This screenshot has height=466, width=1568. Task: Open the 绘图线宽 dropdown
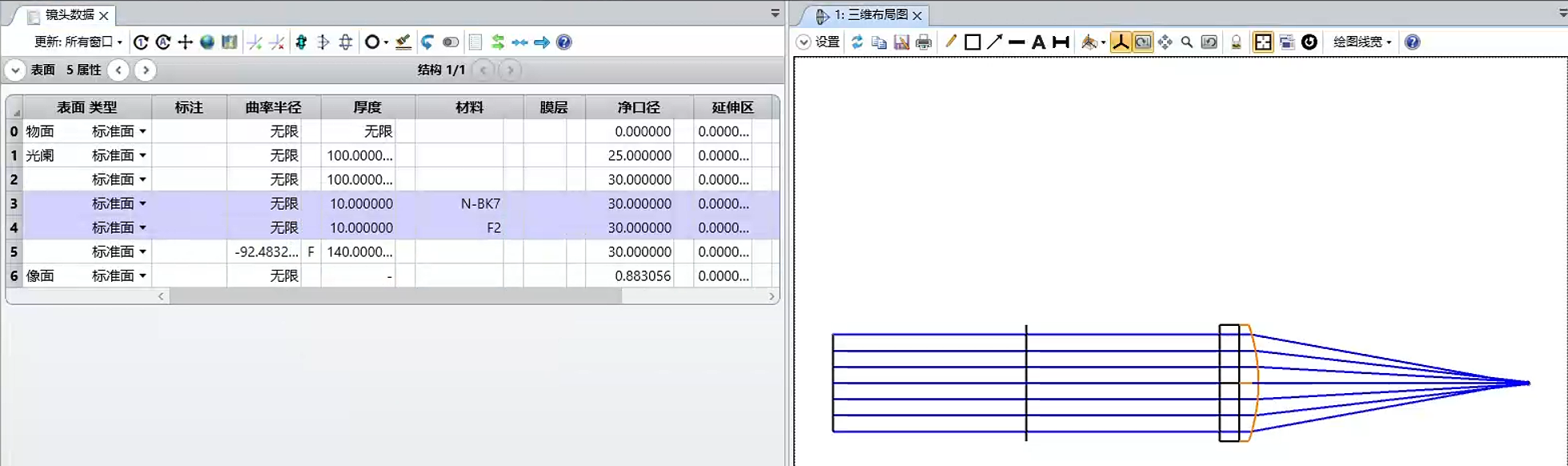tap(1362, 42)
